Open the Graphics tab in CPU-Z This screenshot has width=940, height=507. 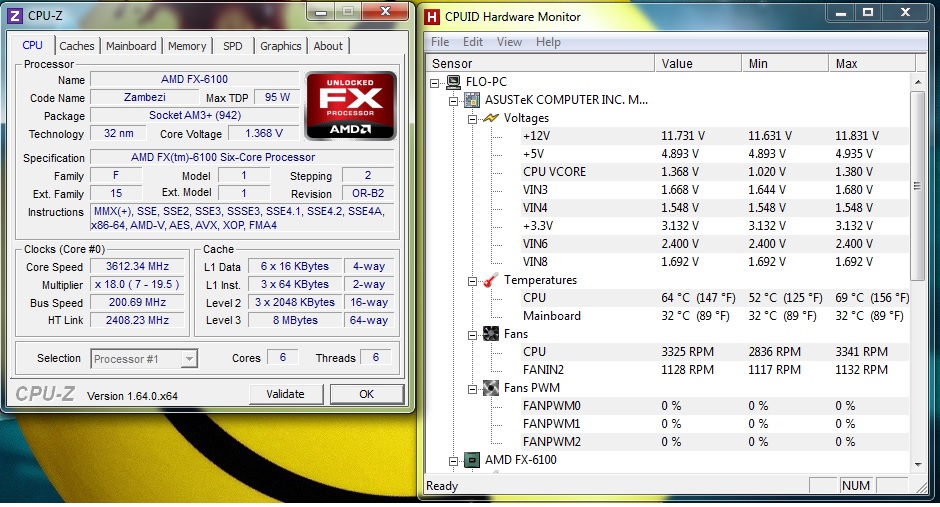click(x=281, y=46)
